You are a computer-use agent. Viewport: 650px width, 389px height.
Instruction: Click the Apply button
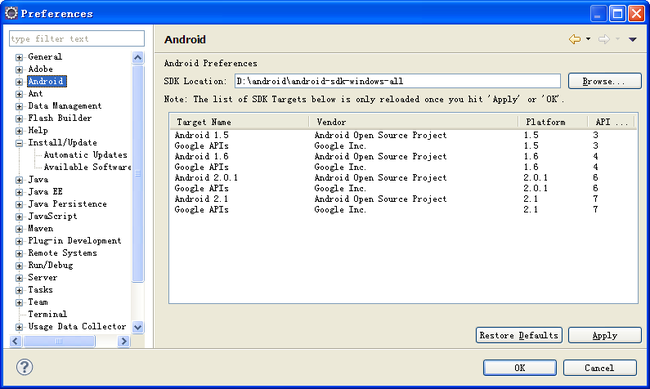pos(604,335)
